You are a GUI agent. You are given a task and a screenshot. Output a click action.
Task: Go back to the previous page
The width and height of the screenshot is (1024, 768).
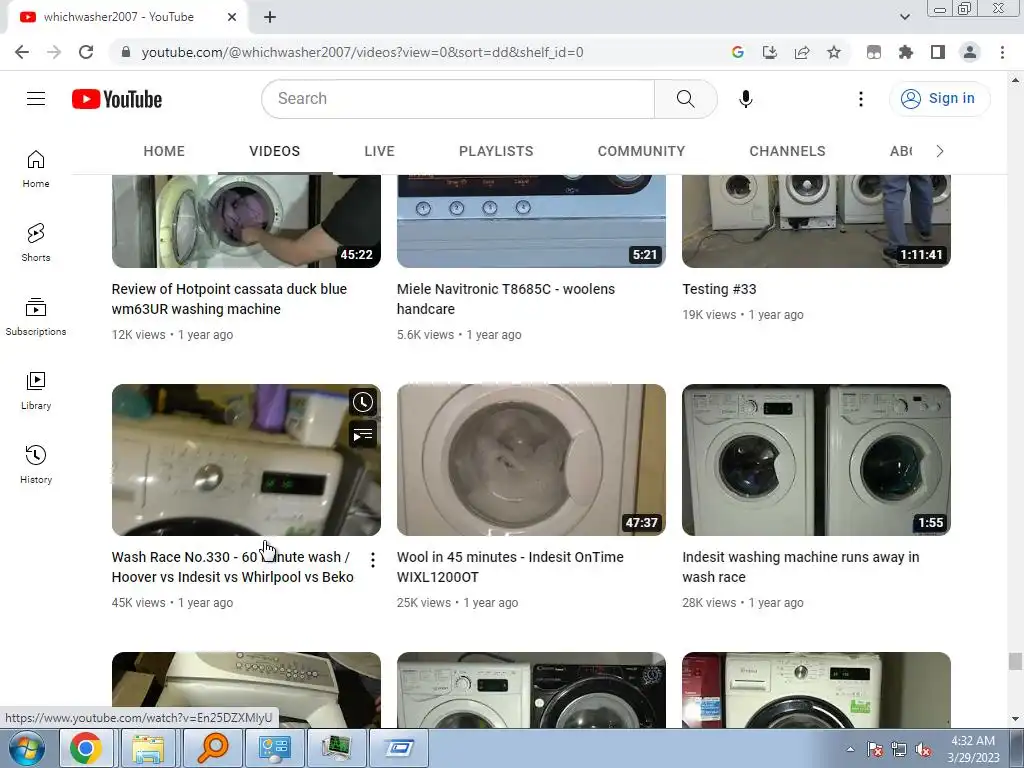click(x=22, y=52)
